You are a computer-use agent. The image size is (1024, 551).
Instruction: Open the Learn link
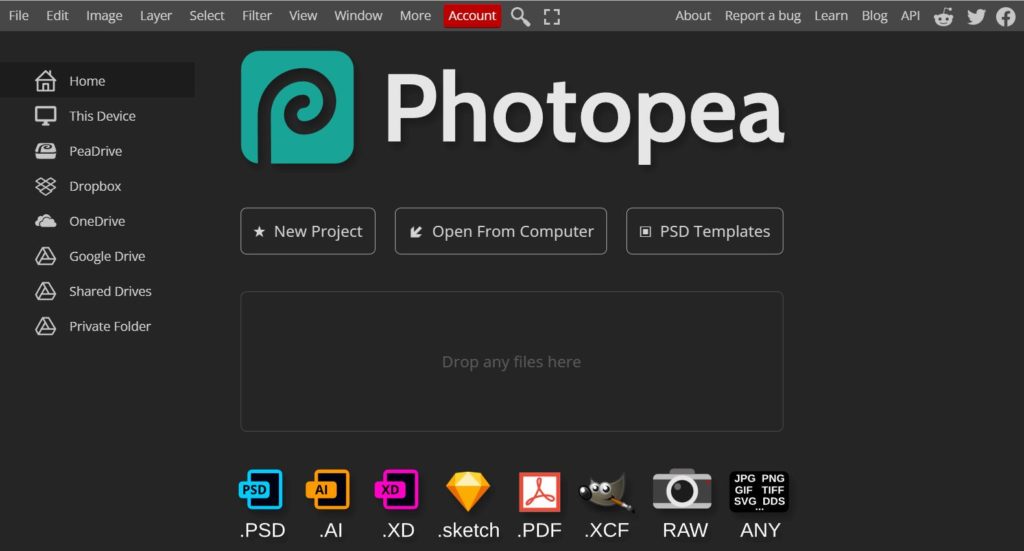[831, 16]
